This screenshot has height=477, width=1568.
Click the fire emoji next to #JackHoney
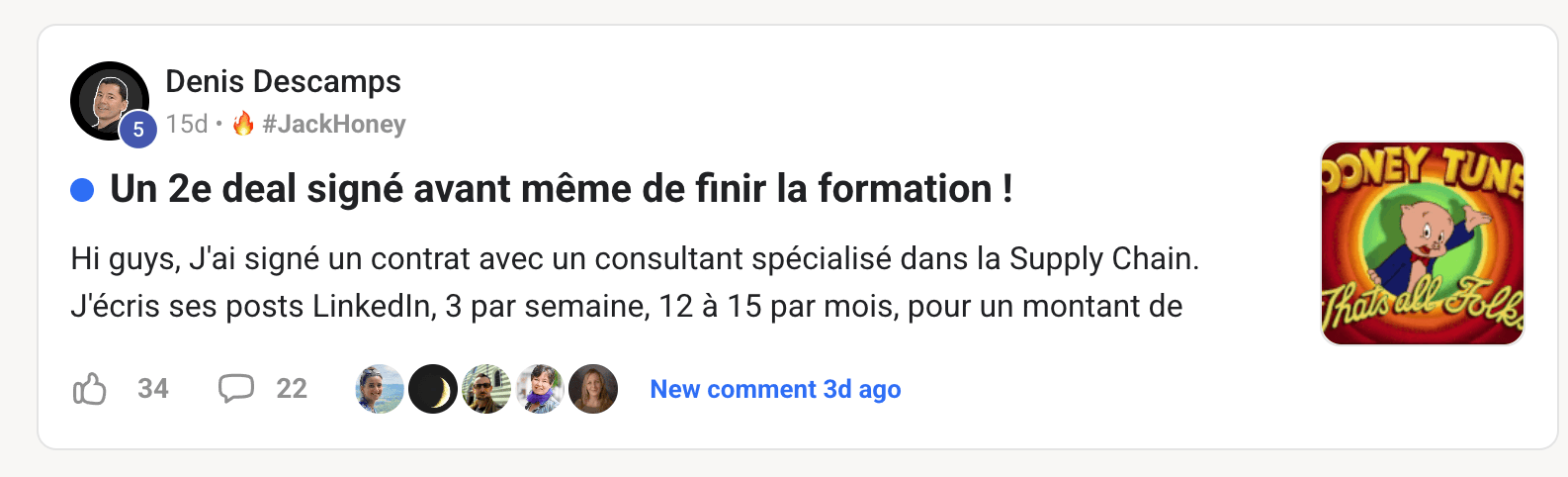tap(243, 124)
